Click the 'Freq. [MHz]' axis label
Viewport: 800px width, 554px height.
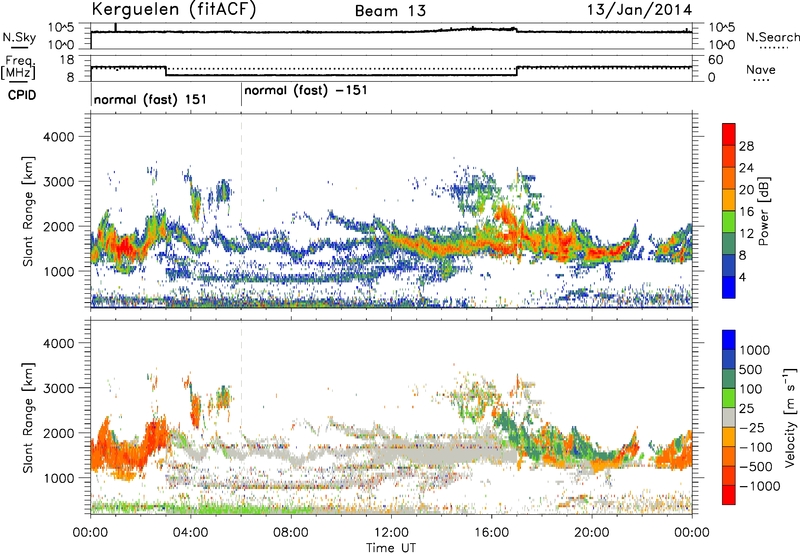[18, 67]
